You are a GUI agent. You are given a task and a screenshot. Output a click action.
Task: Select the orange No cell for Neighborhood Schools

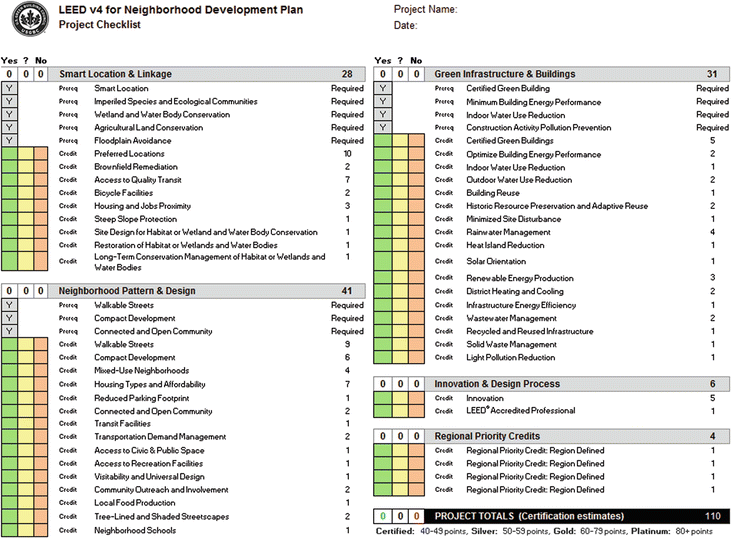(x=41, y=531)
